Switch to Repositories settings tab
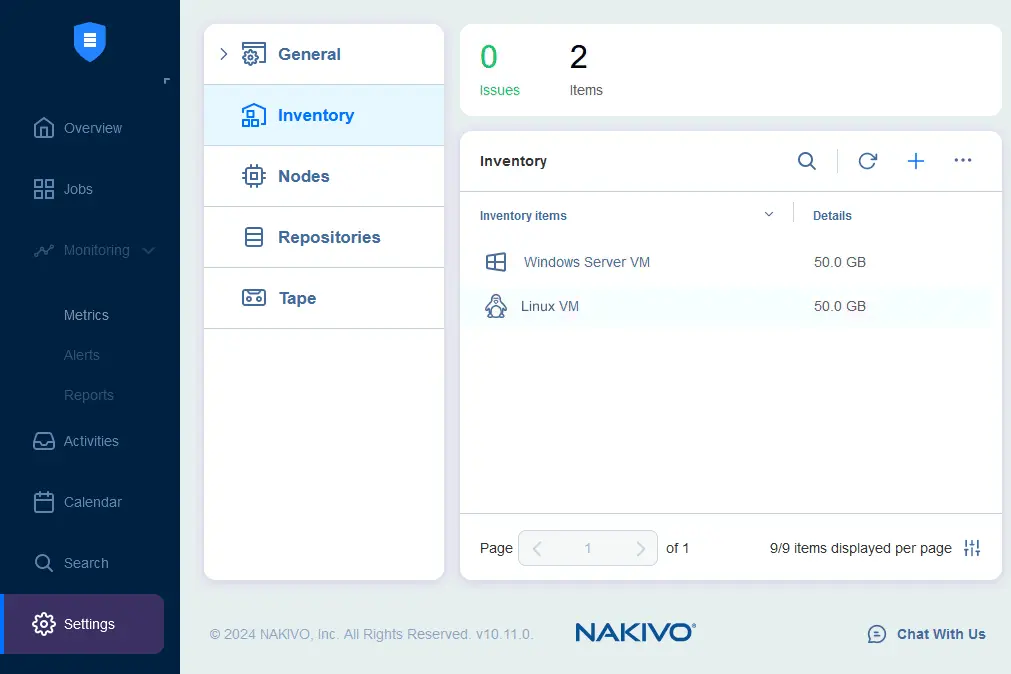Image resolution: width=1011 pixels, height=674 pixels. [324, 237]
